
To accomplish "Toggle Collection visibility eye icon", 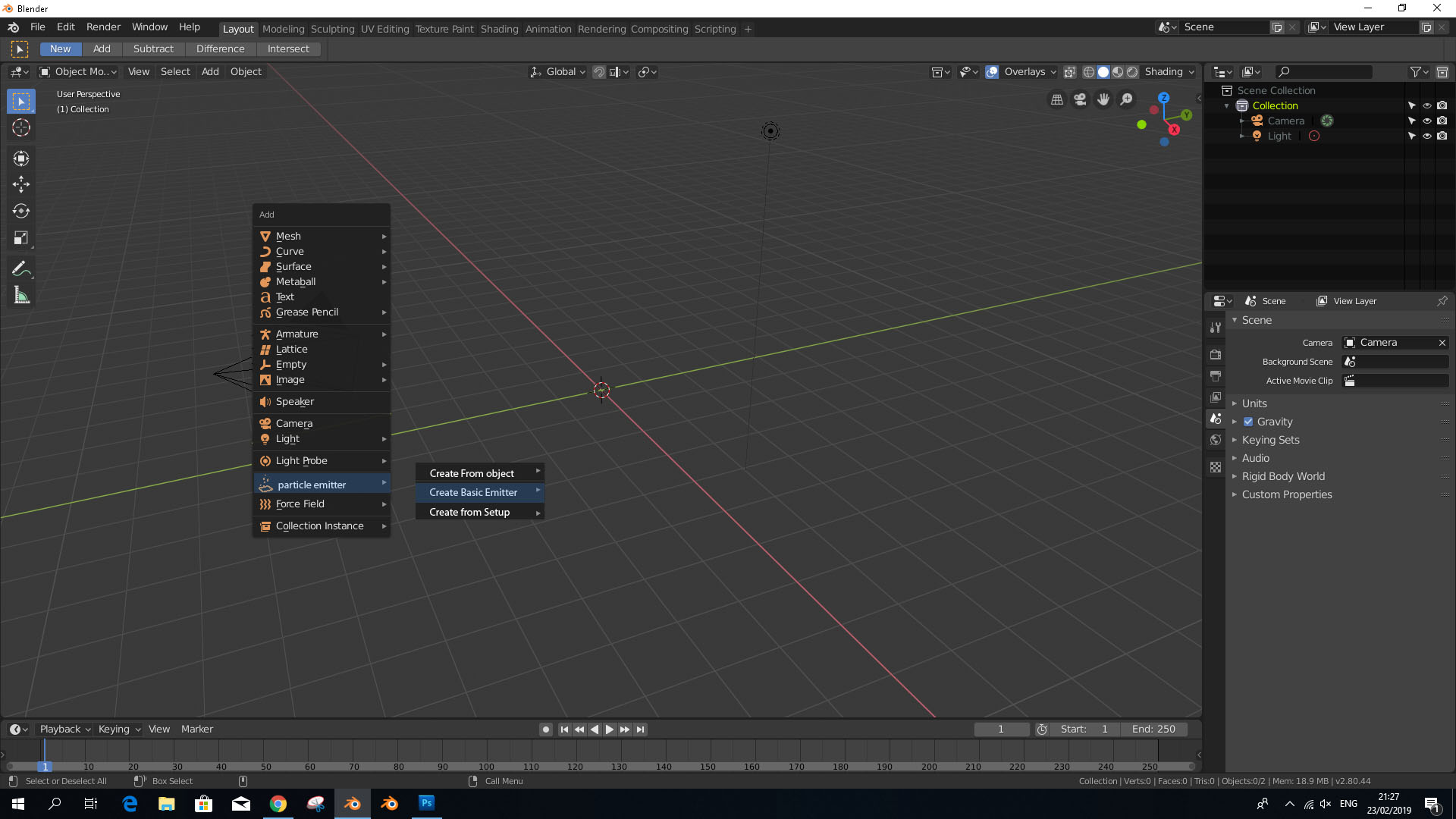I will 1426,105.
